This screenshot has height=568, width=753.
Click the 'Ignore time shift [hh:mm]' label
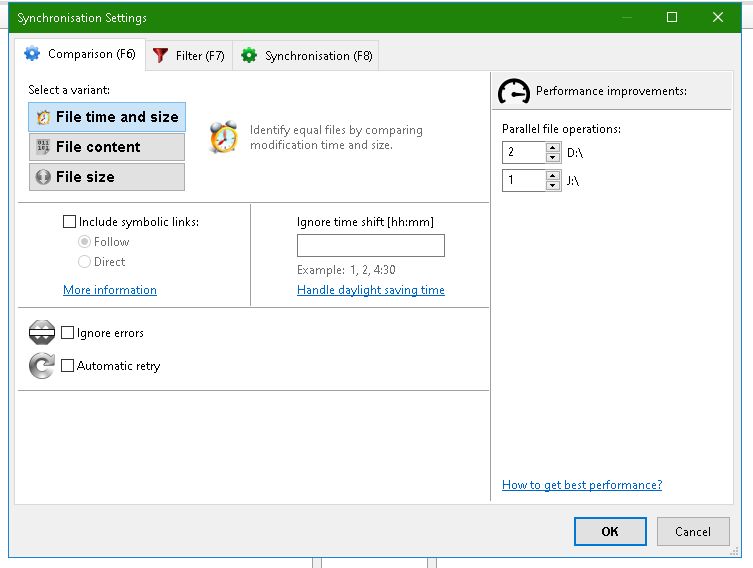[365, 222]
